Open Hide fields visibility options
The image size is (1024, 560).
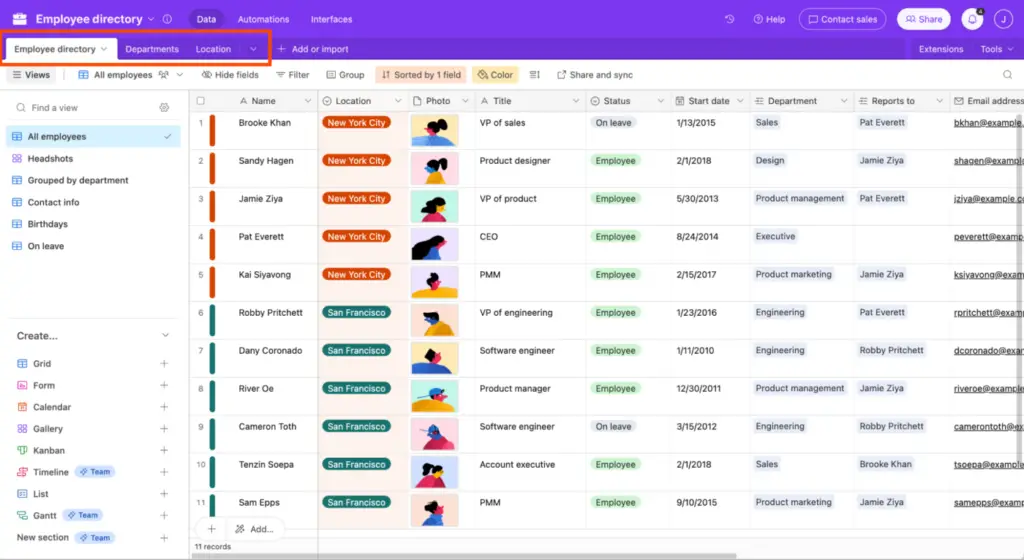[230, 75]
